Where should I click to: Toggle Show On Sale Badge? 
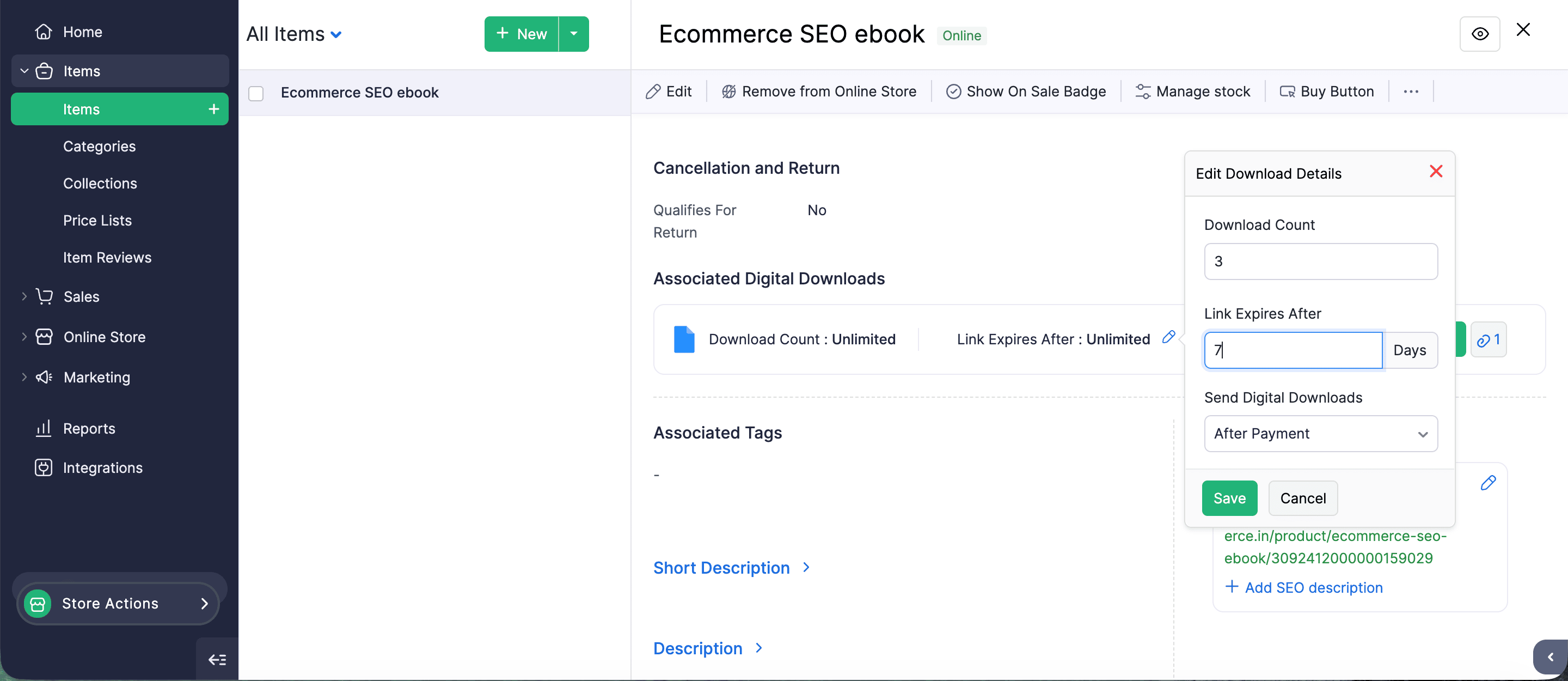coord(1026,92)
